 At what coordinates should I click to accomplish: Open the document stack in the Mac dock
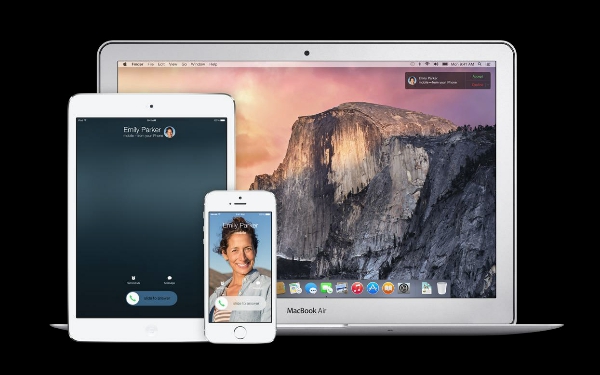(427, 288)
